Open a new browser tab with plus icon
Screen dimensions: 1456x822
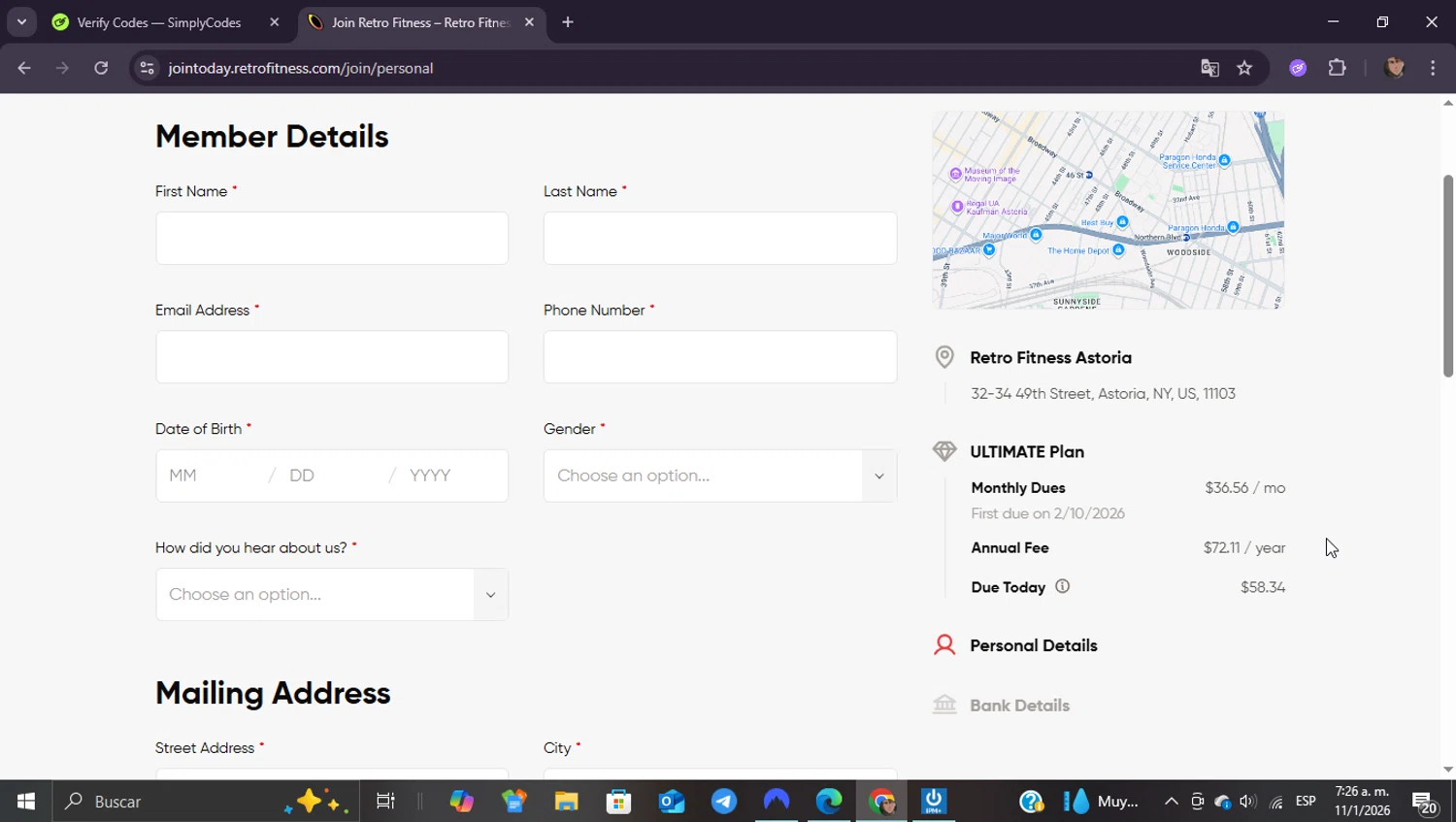tap(568, 22)
